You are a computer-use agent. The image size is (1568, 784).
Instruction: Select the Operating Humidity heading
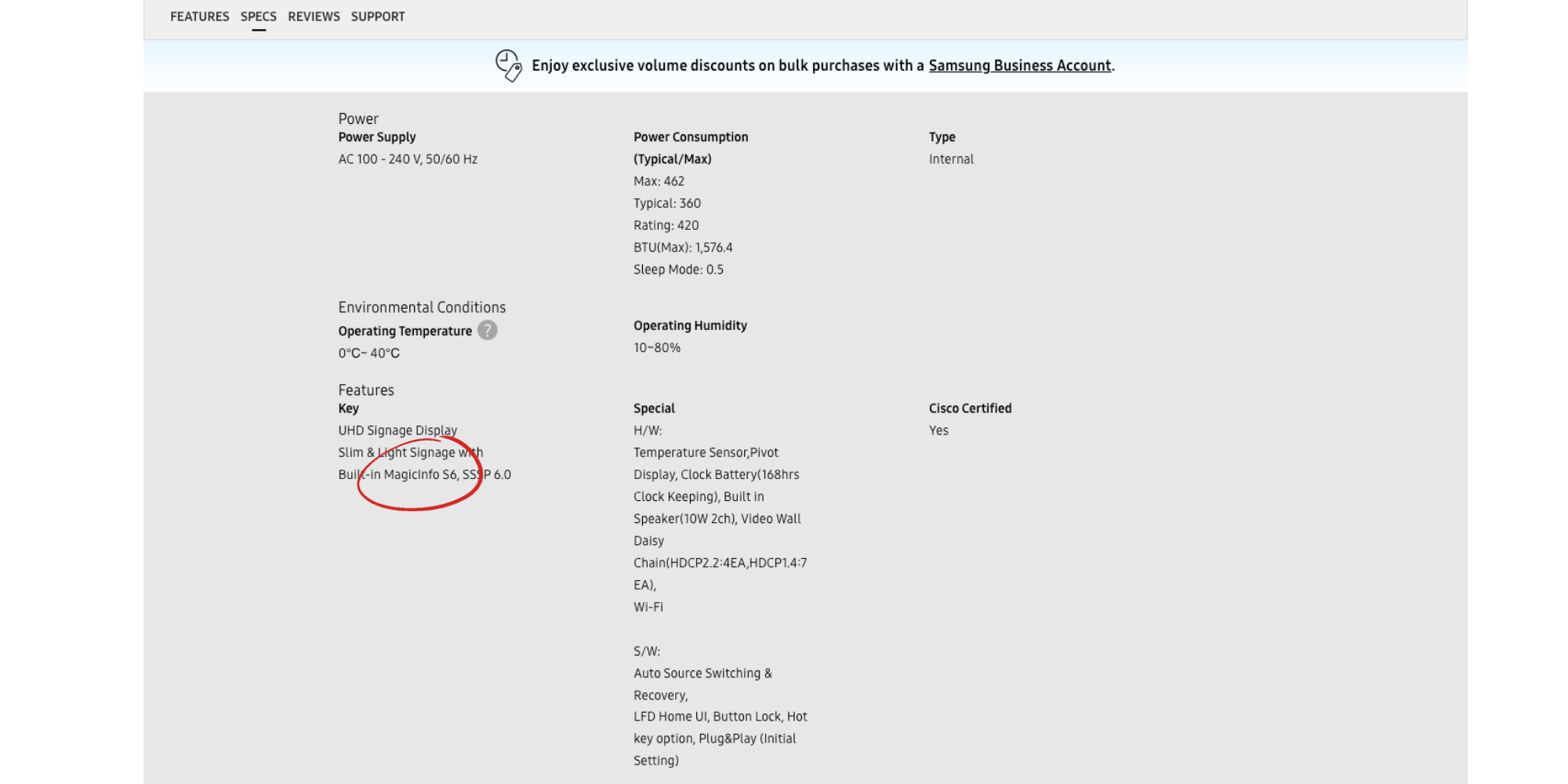click(690, 325)
